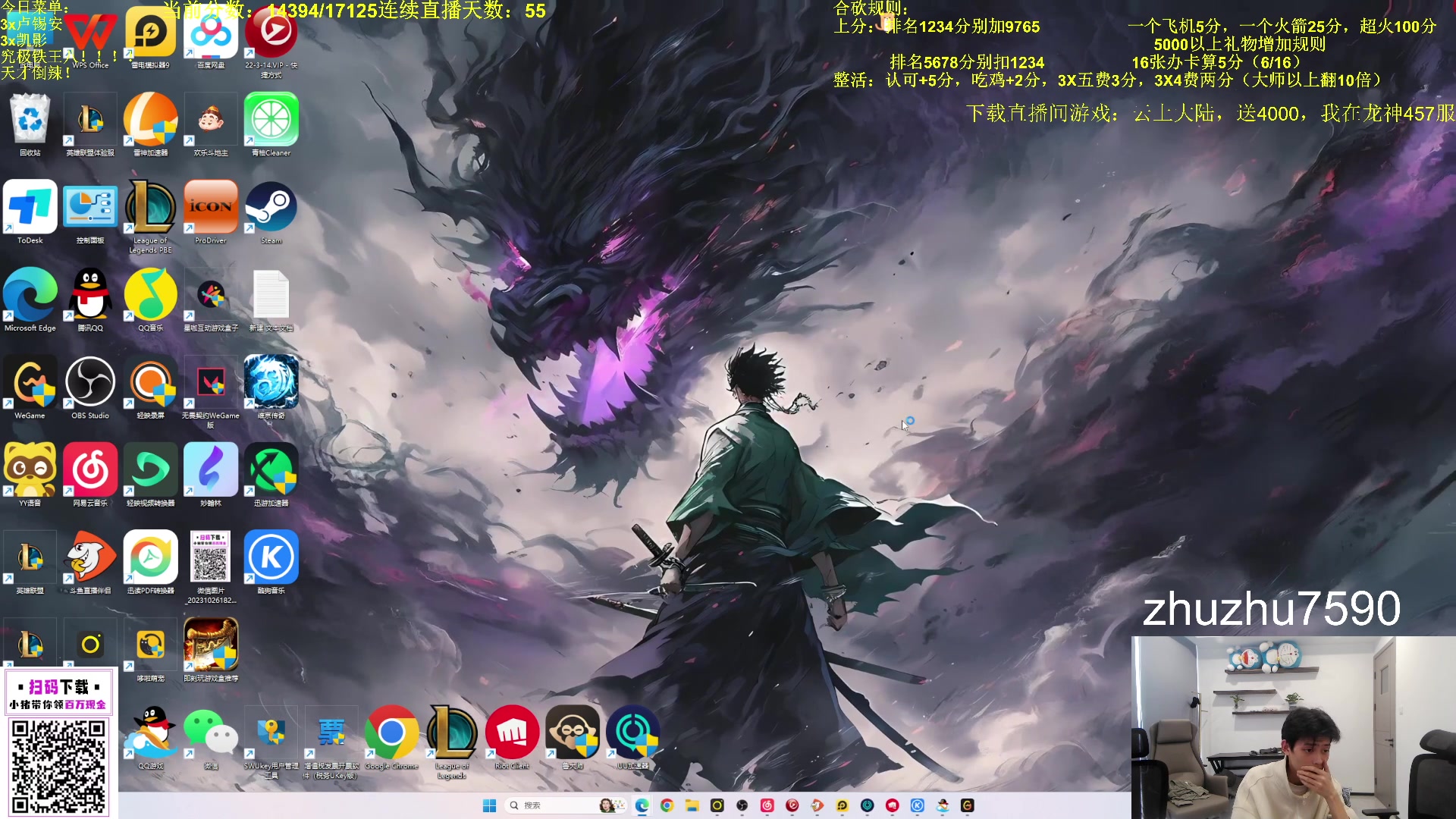1456x819 pixels.
Task: Switch to 酷狗音乐 in the taskbar
Action: [x=917, y=805]
